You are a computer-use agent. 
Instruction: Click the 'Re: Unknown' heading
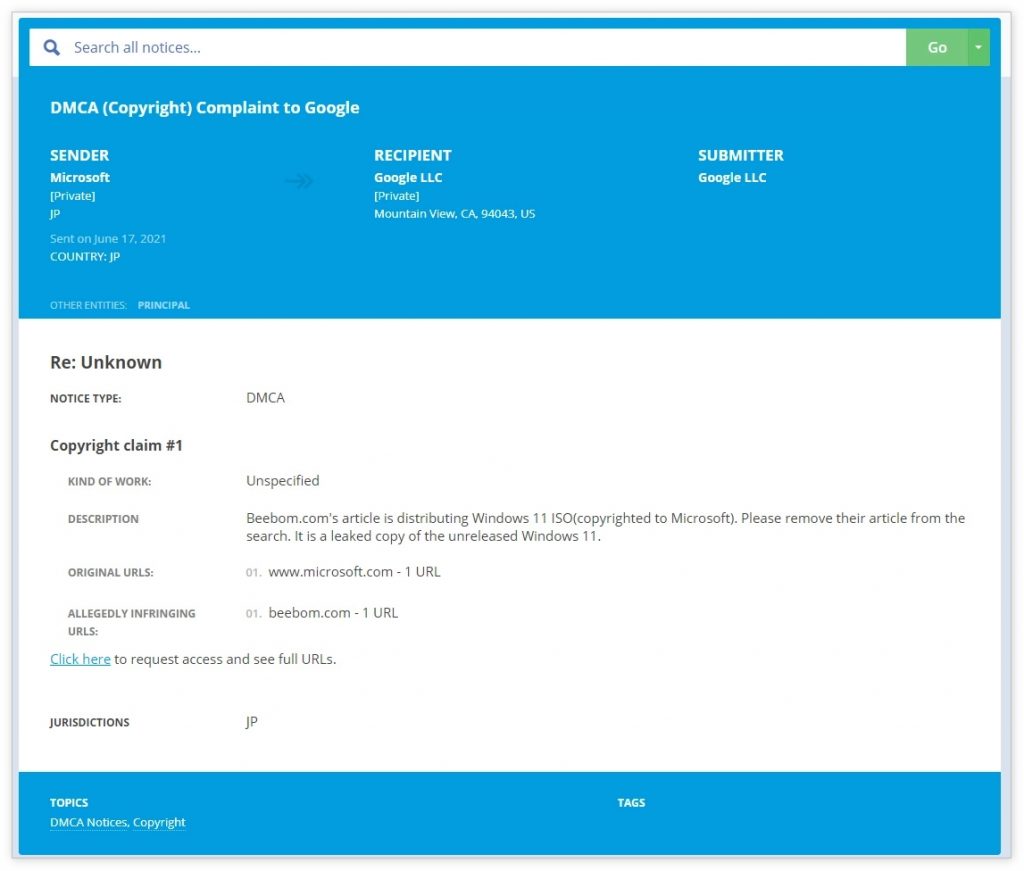pos(106,362)
